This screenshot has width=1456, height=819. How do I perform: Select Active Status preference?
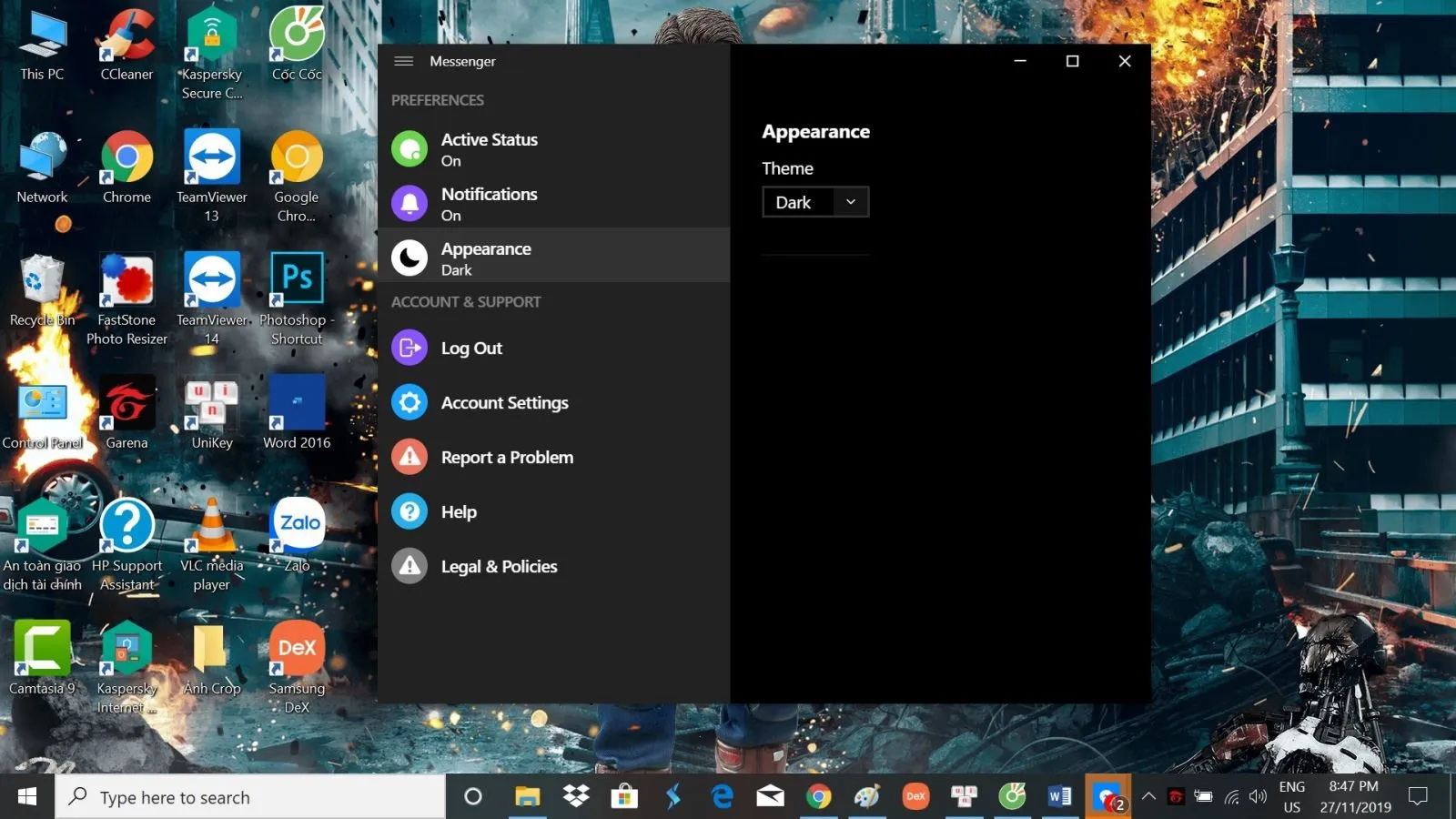point(553,149)
